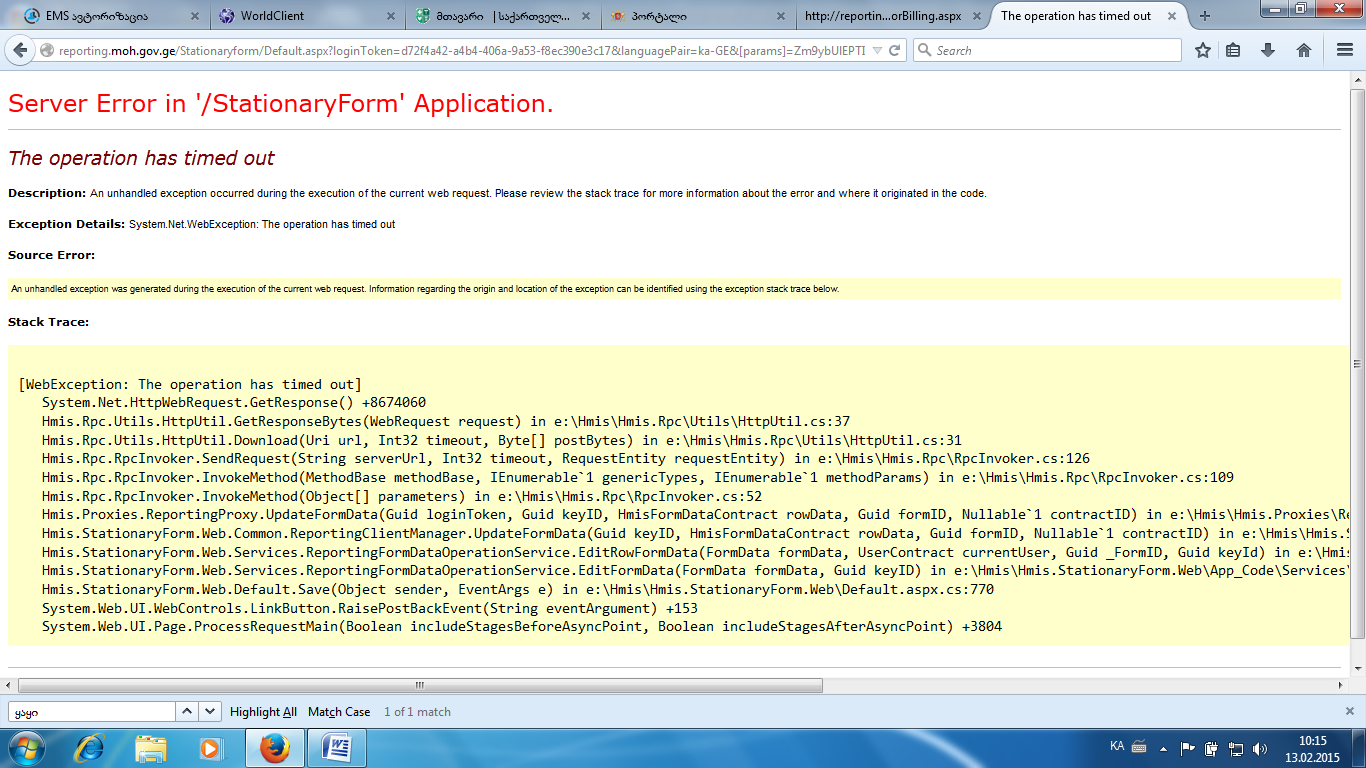Jump to previous find match

click(187, 712)
